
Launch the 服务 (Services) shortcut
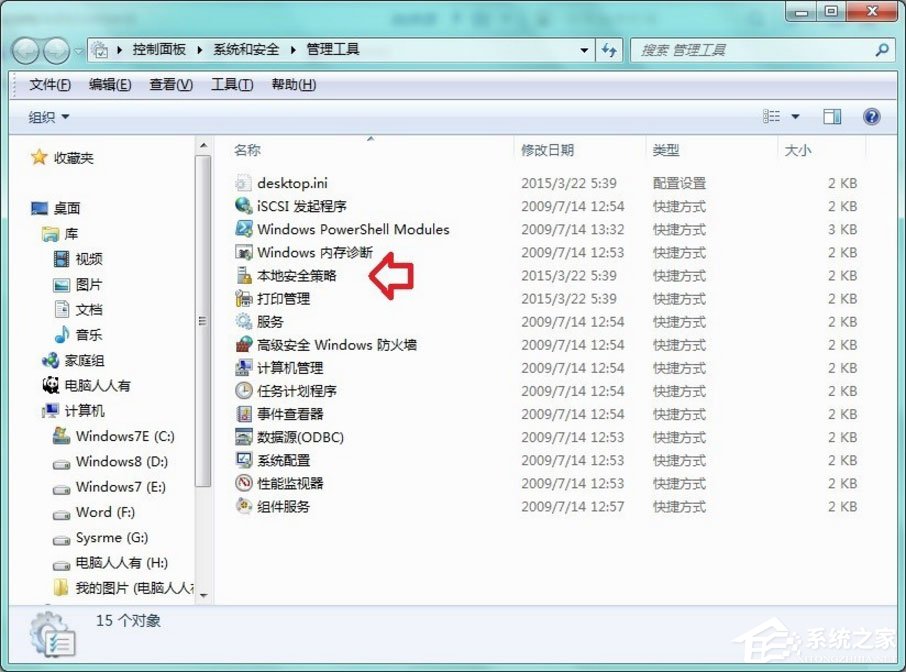pyautogui.click(x=269, y=322)
